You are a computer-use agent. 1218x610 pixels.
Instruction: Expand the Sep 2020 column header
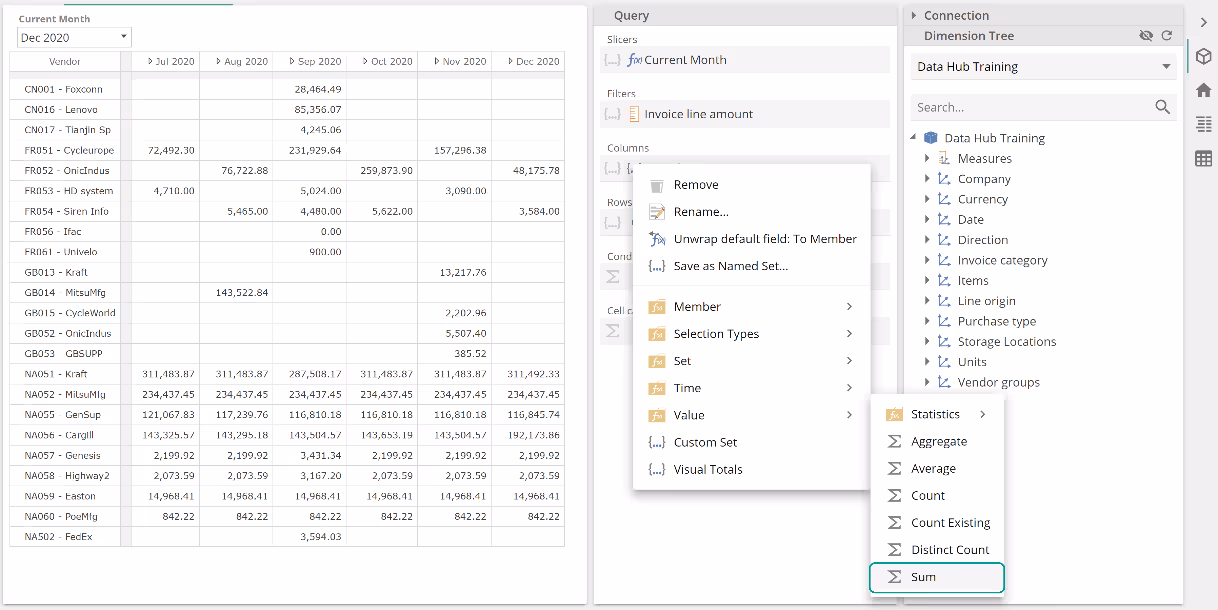tap(293, 62)
